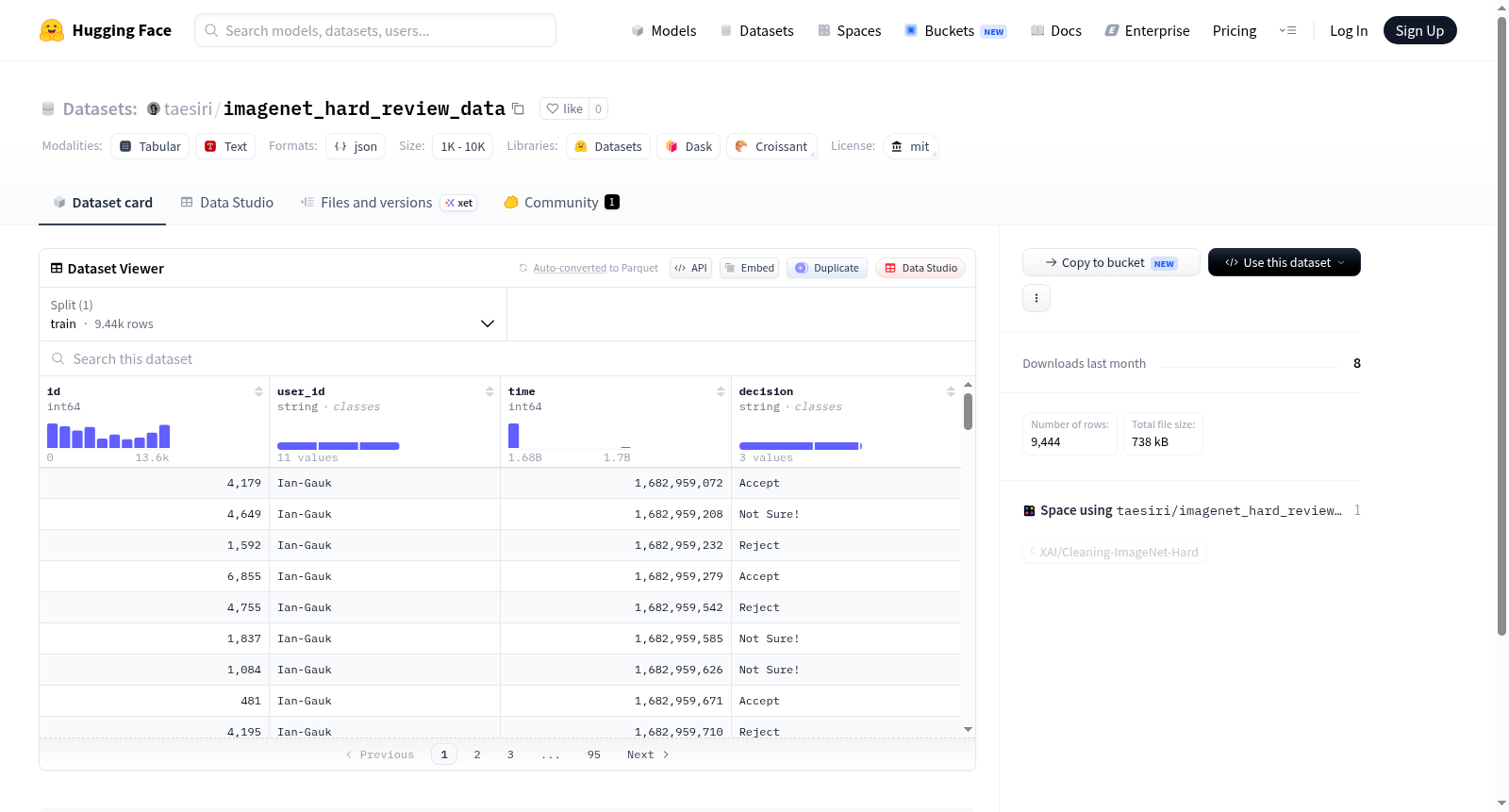
Task: Focus the Search this dataset field
Action: (507, 359)
